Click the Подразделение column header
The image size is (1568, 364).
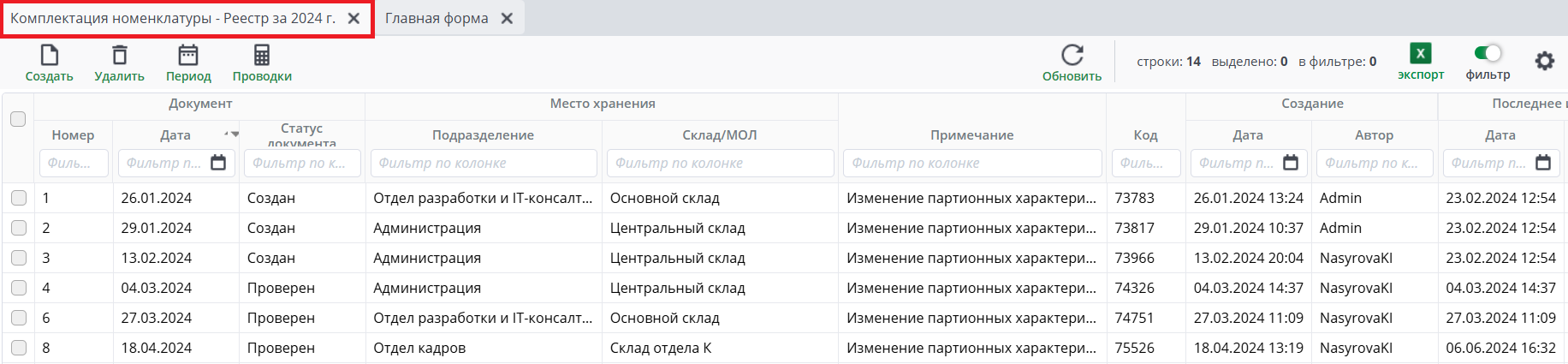point(483,135)
